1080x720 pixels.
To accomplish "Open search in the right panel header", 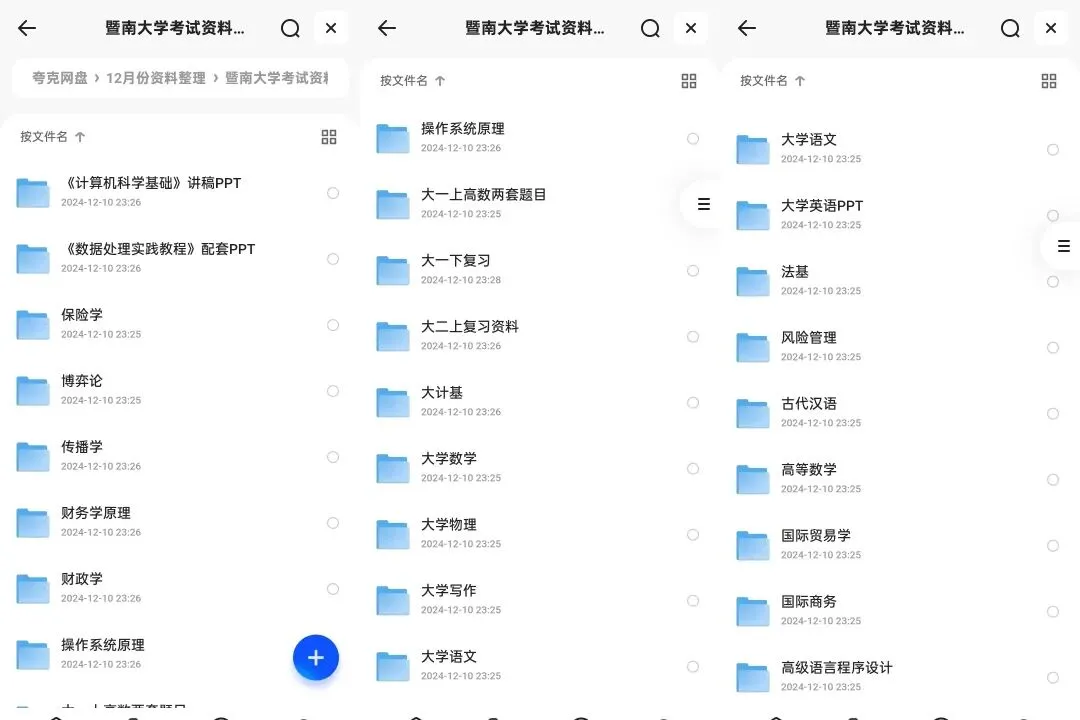I will point(1010,28).
